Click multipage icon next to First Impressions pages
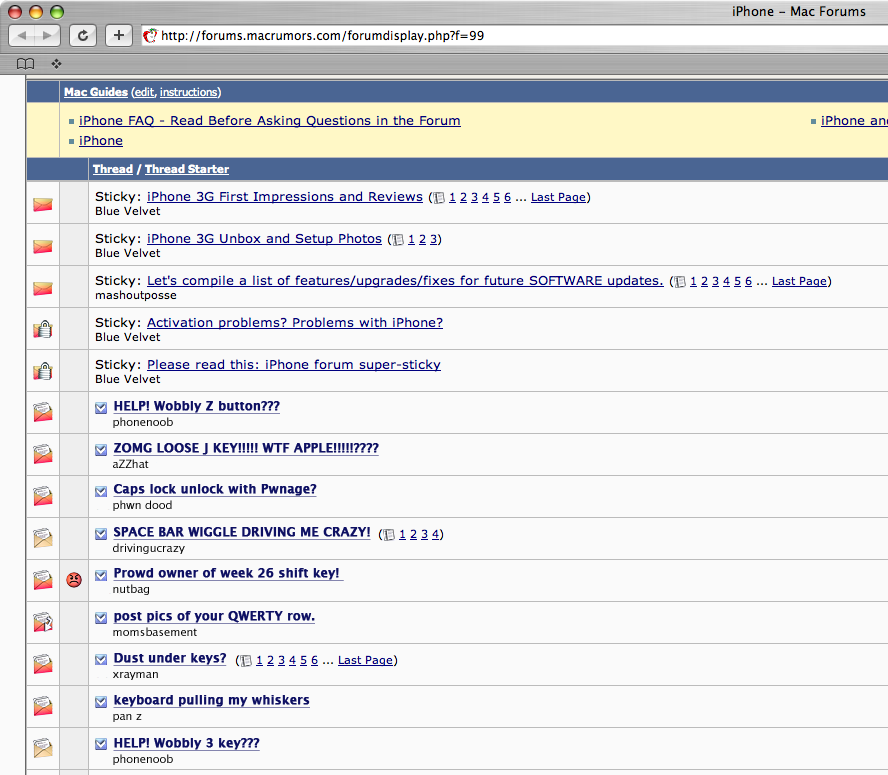This screenshot has width=888, height=775. pos(439,198)
